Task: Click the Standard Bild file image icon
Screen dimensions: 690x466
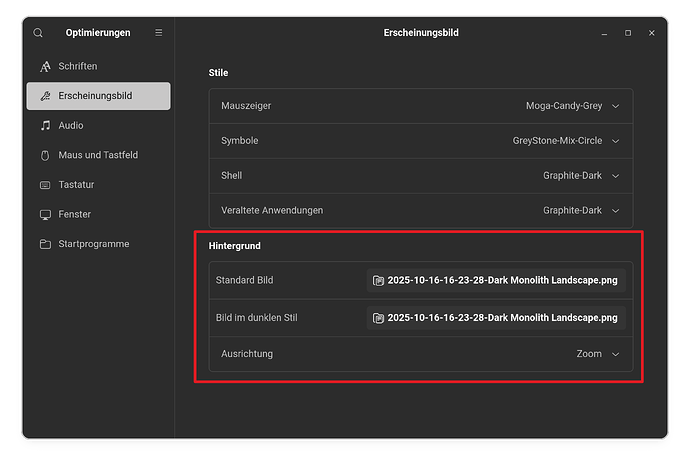Action: 378,281
